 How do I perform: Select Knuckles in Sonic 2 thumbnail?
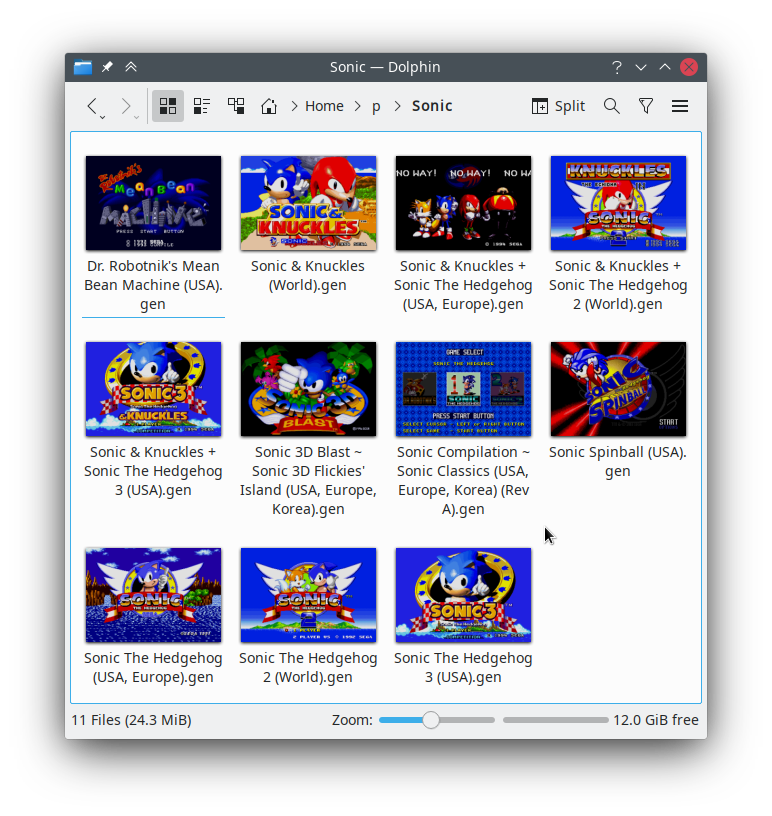coord(618,203)
